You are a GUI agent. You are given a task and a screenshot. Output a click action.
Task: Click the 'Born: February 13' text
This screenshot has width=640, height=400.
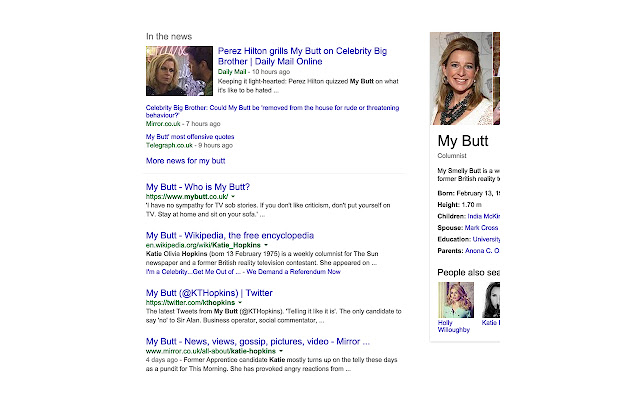469,193
